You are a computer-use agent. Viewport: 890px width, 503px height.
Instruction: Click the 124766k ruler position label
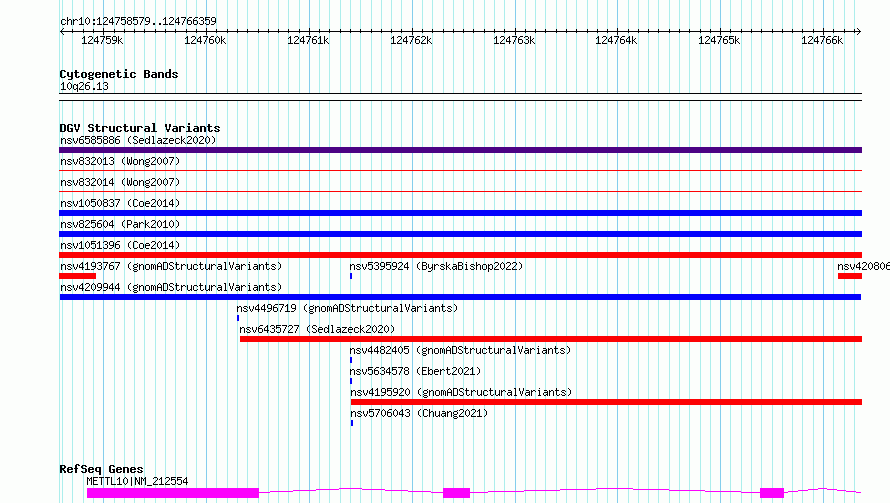tap(822, 40)
